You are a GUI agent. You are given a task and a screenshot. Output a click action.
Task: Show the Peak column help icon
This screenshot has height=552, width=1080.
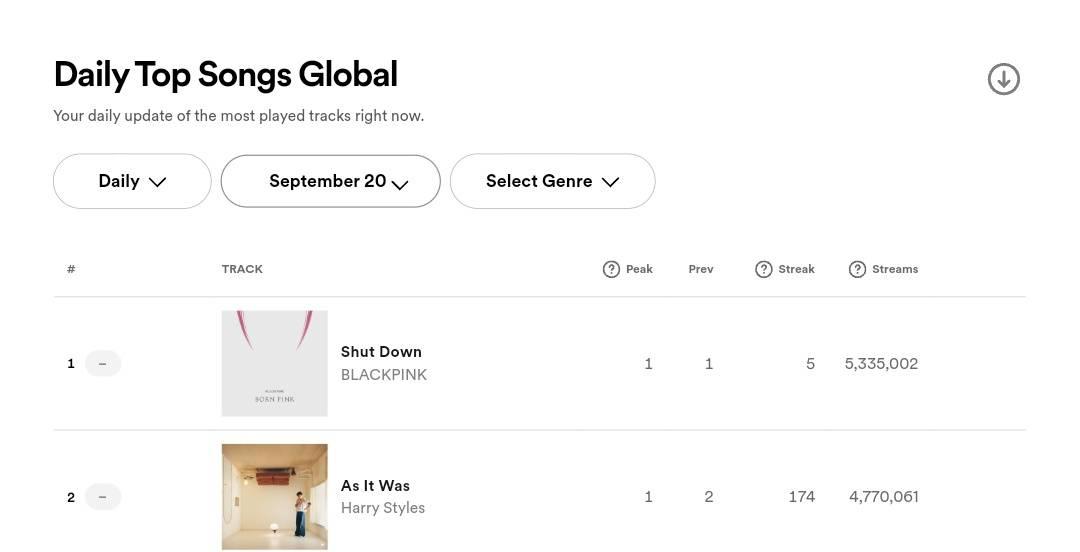click(611, 269)
